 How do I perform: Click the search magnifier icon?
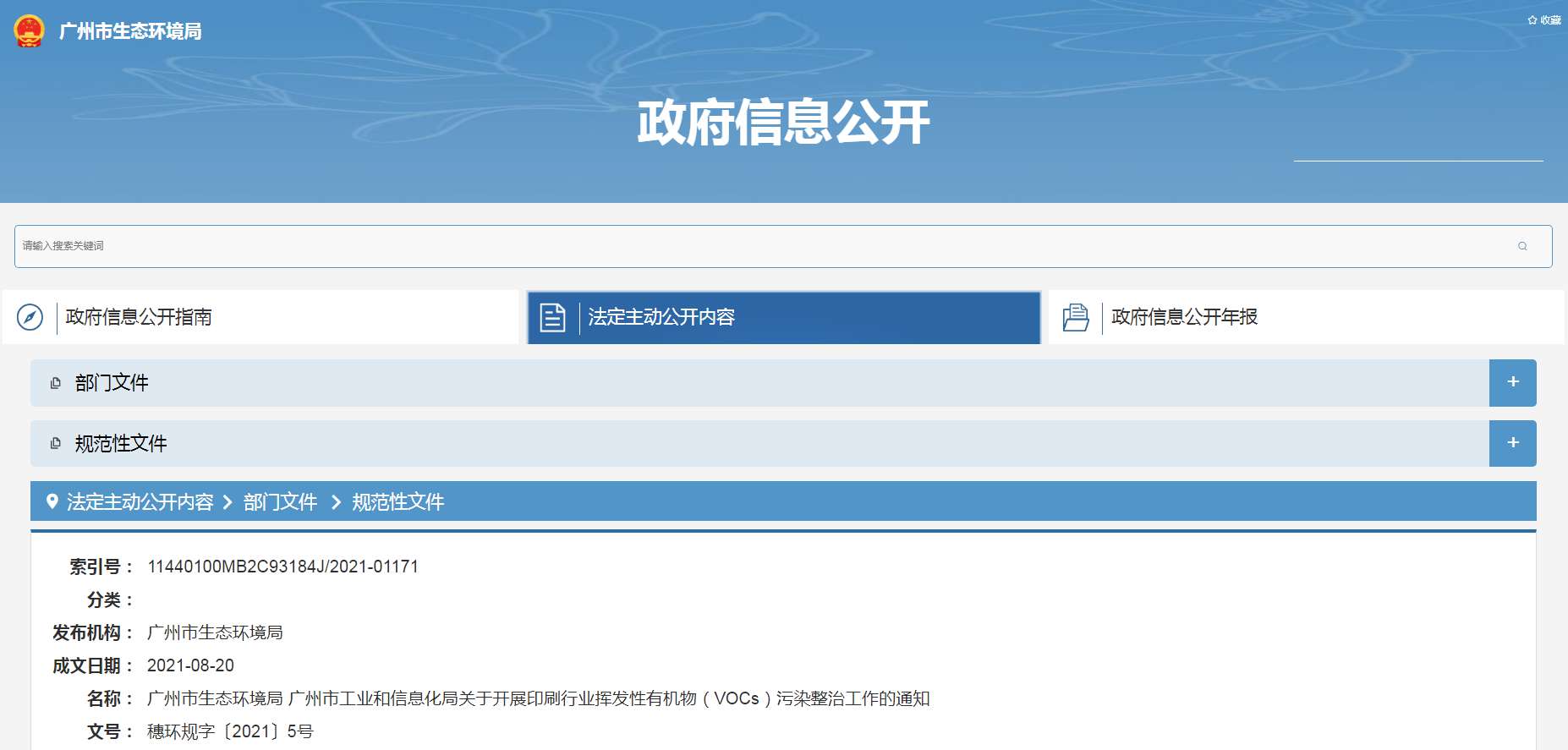tap(1522, 246)
